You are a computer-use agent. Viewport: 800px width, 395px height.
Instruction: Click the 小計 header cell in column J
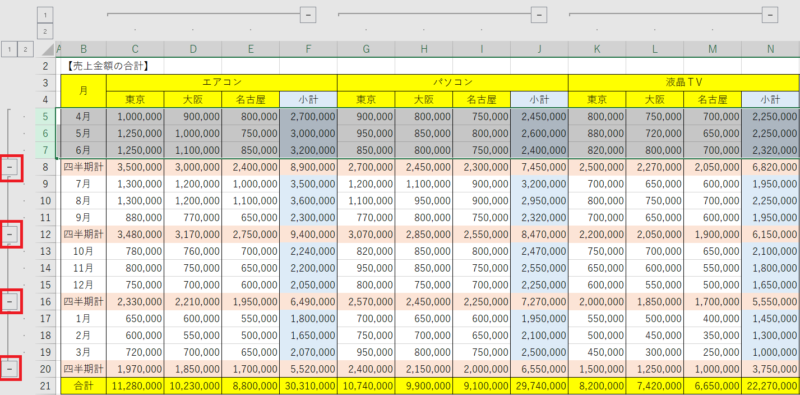pos(539,100)
